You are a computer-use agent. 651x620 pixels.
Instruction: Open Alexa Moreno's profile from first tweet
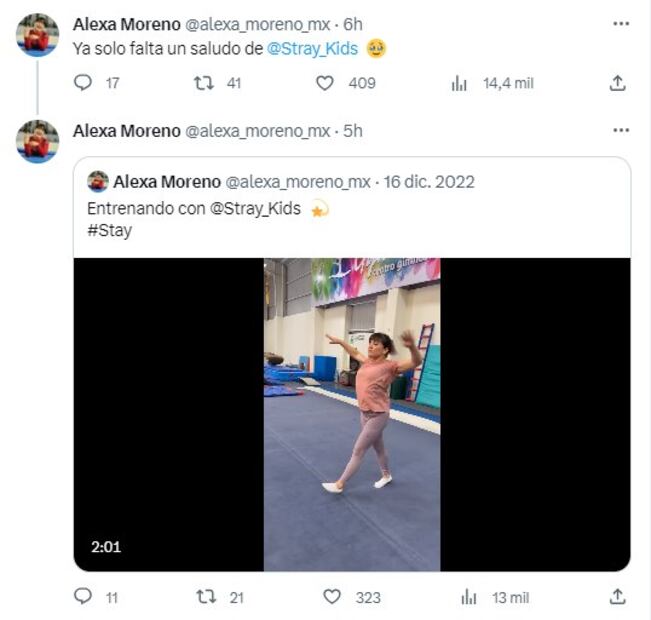pos(125,23)
